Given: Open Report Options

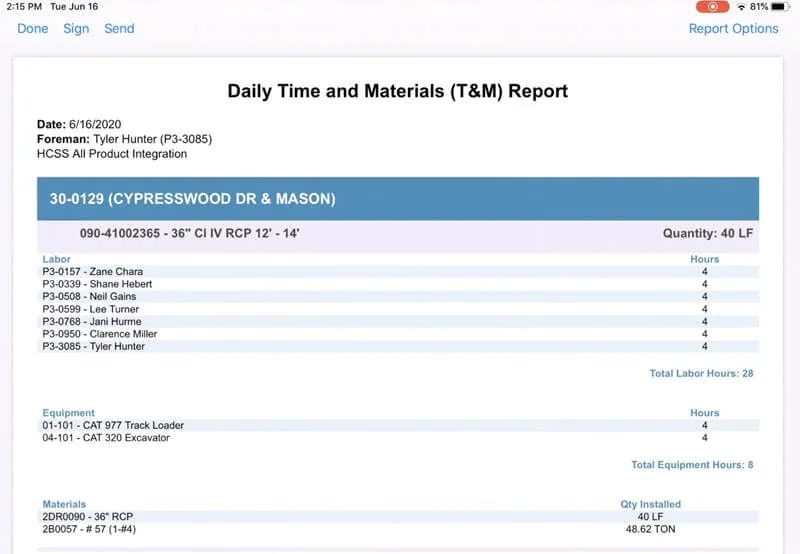Looking at the screenshot, I should click(733, 29).
